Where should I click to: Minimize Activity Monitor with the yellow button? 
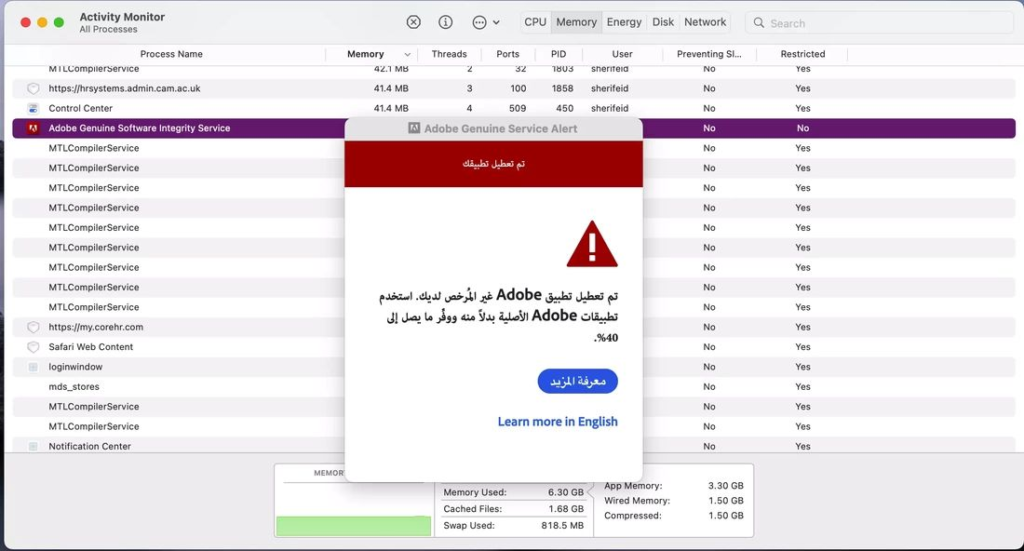pyautogui.click(x=42, y=22)
